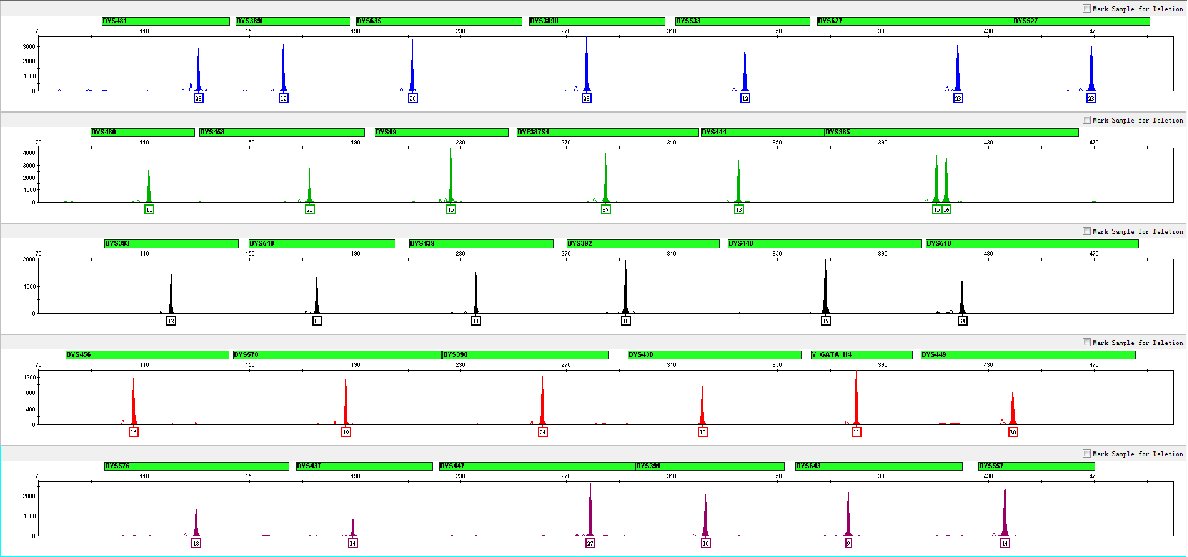Select the DYS392 marker header bar
The height and width of the screenshot is (557, 1188).
pyautogui.click(x=642, y=244)
